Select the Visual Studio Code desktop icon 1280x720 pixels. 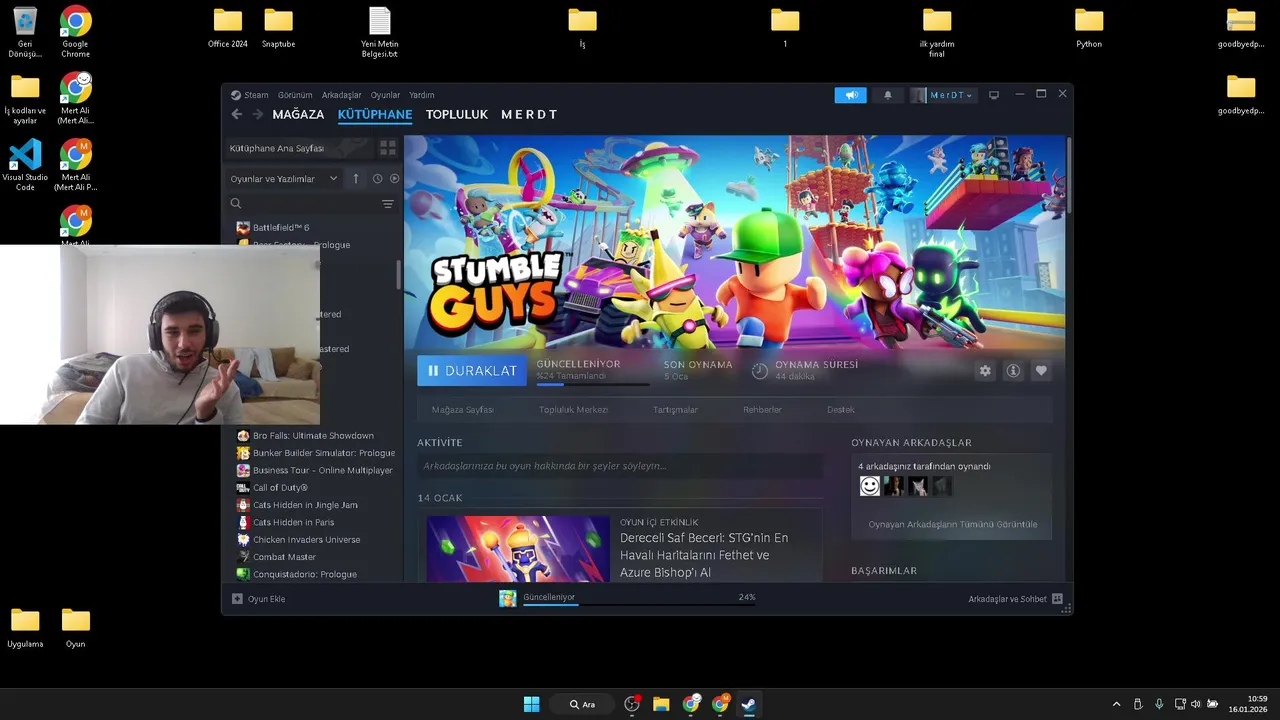25,165
